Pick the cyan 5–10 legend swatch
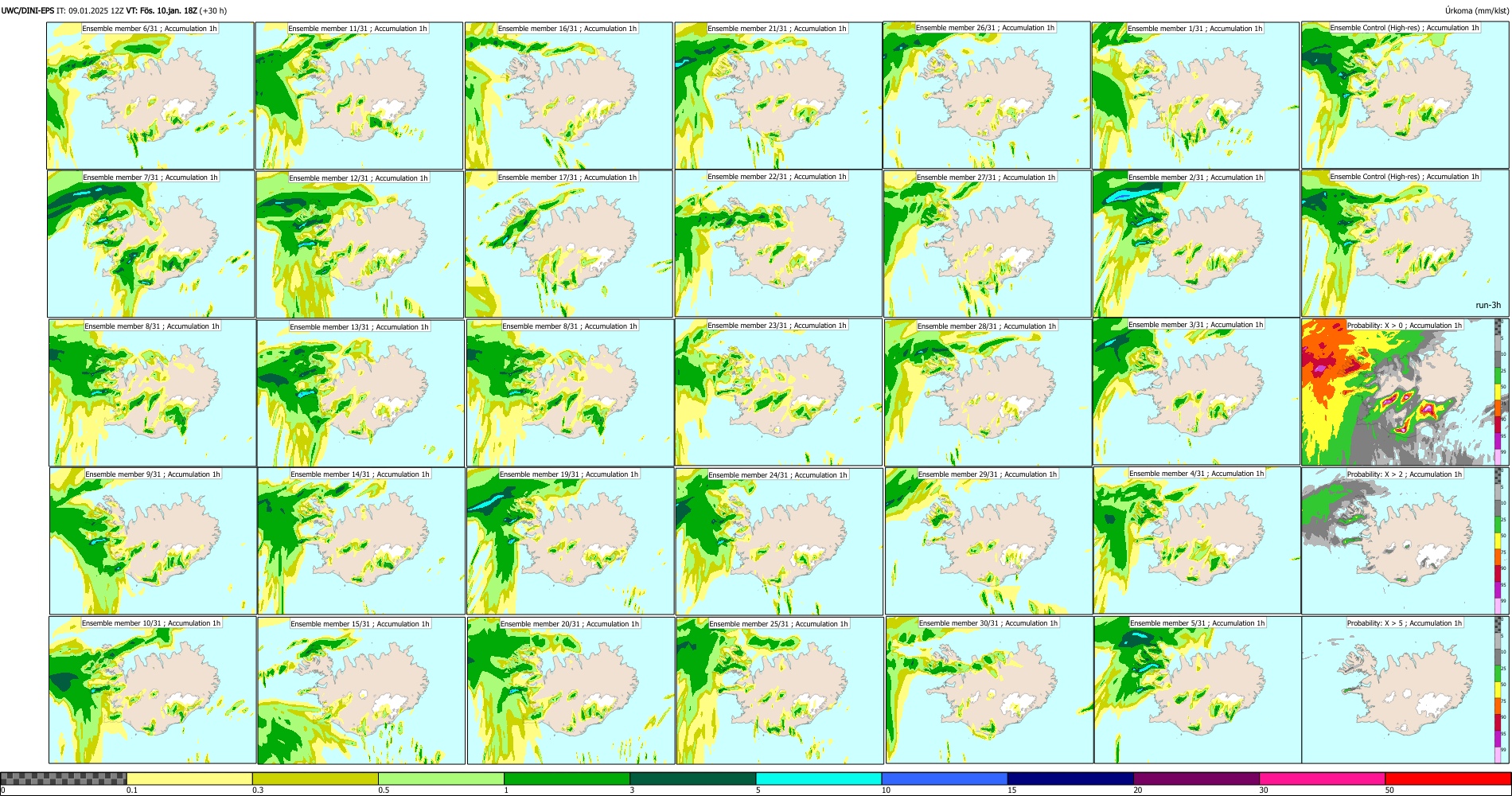Viewport: 1512px width, 796px height. (x=819, y=778)
